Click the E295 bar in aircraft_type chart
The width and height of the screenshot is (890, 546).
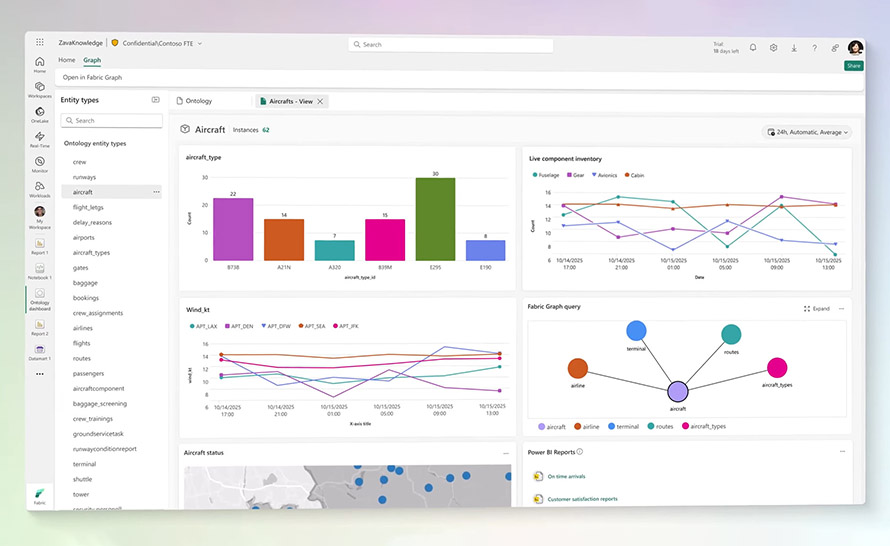tap(435, 219)
